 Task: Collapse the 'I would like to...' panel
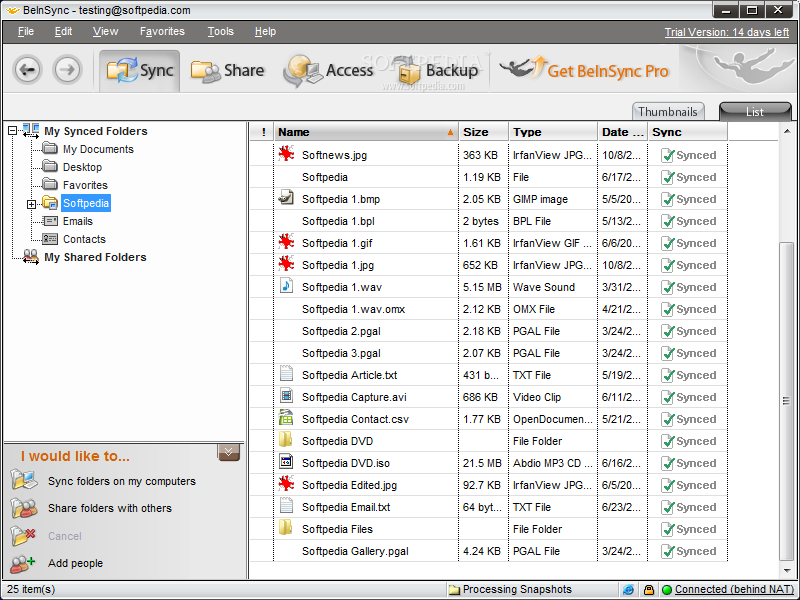229,452
